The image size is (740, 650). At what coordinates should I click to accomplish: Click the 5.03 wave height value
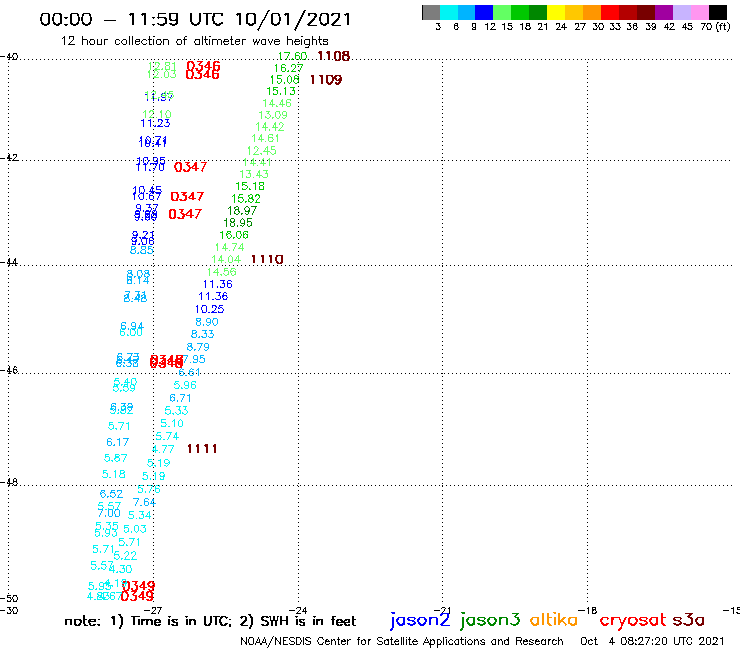click(135, 529)
